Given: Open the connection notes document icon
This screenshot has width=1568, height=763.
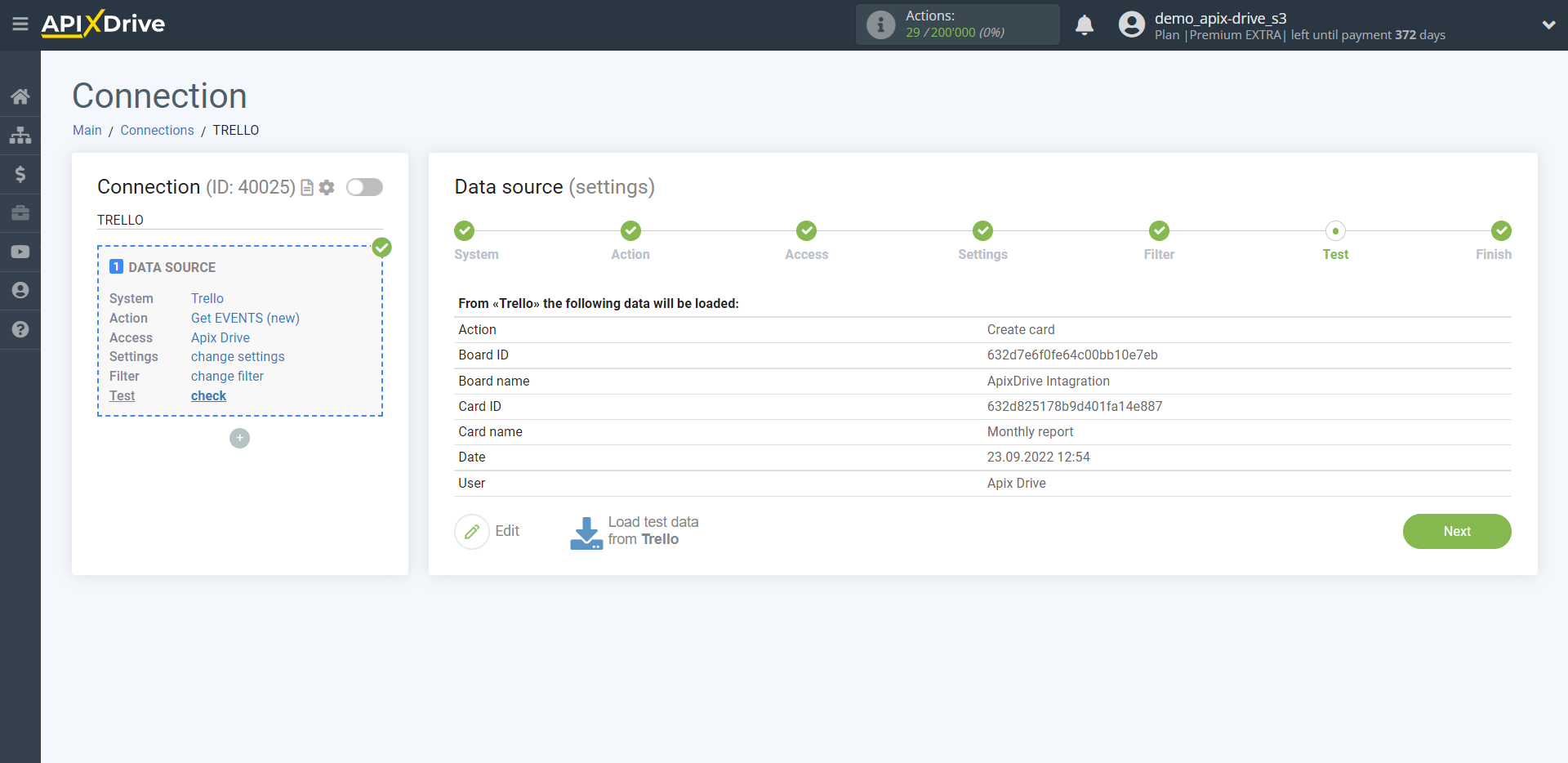Looking at the screenshot, I should [x=307, y=188].
